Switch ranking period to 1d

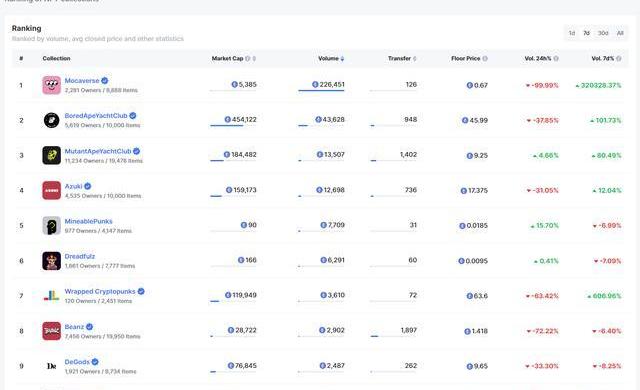tap(572, 33)
